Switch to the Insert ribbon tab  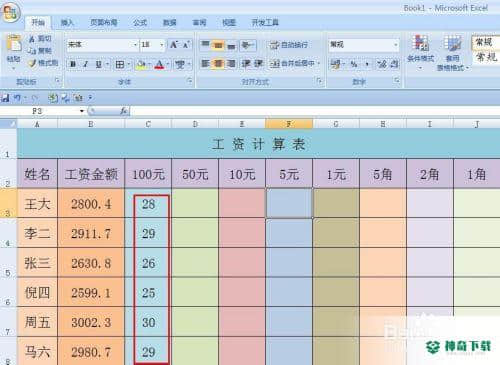click(67, 23)
